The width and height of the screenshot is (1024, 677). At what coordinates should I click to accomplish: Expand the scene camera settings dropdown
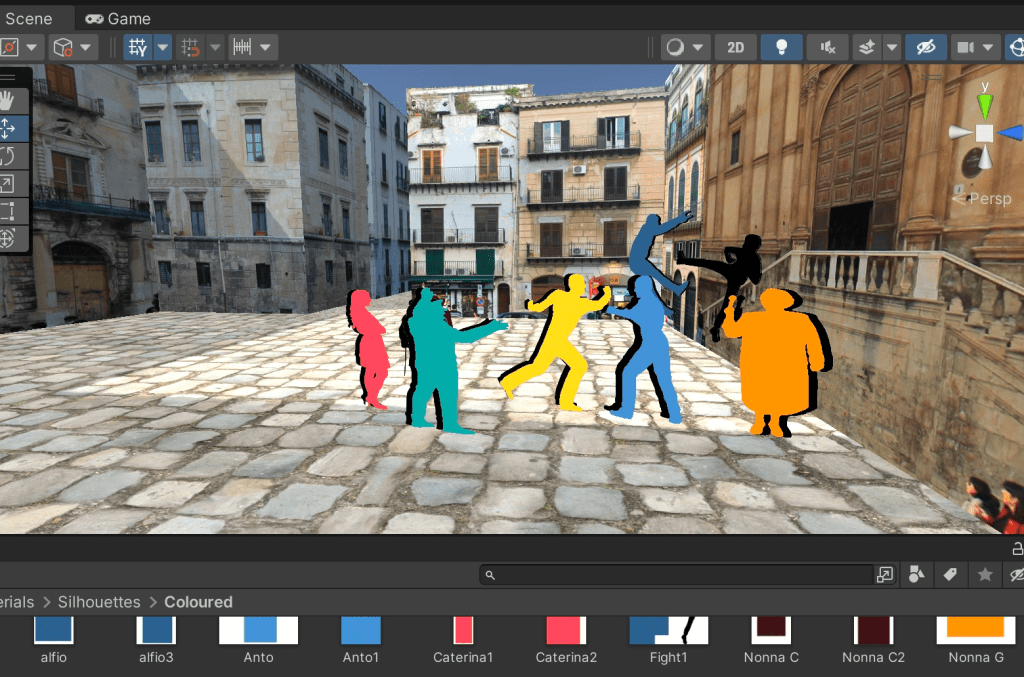988,47
